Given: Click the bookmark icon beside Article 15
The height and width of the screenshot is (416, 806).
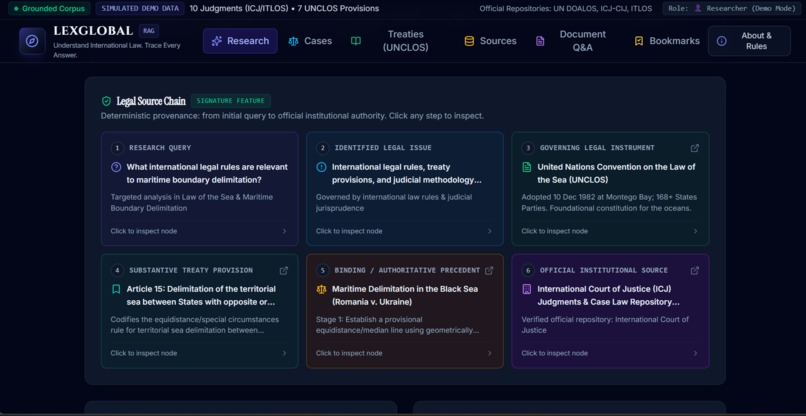Looking at the screenshot, I should pos(116,289).
